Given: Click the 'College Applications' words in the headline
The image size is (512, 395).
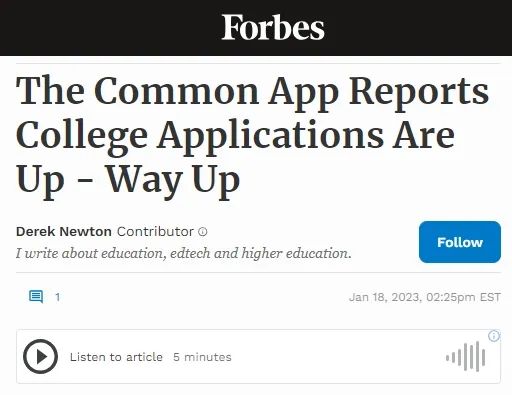Looking at the screenshot, I should click(x=235, y=136).
